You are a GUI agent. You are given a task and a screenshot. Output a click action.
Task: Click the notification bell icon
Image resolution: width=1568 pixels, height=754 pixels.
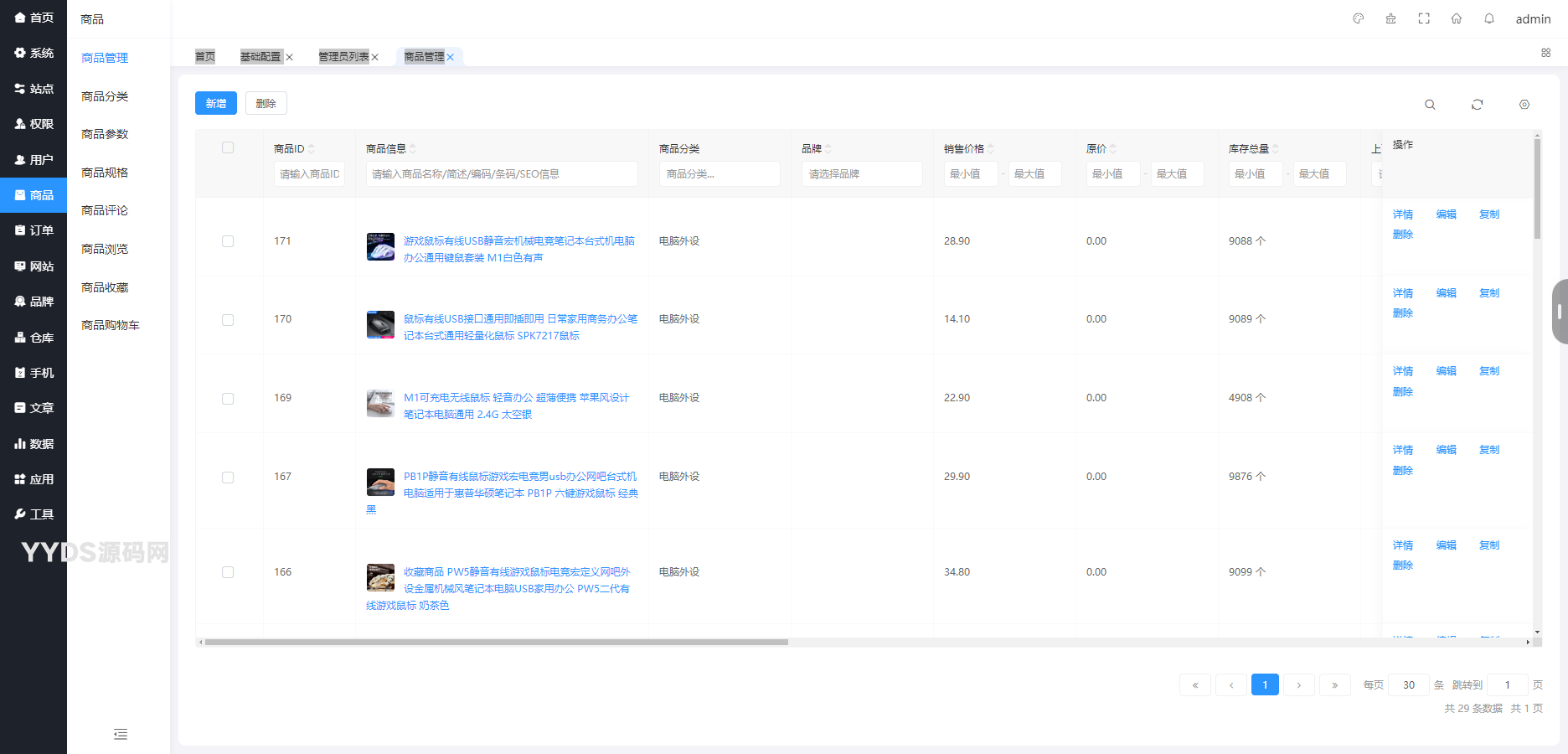point(1489,18)
